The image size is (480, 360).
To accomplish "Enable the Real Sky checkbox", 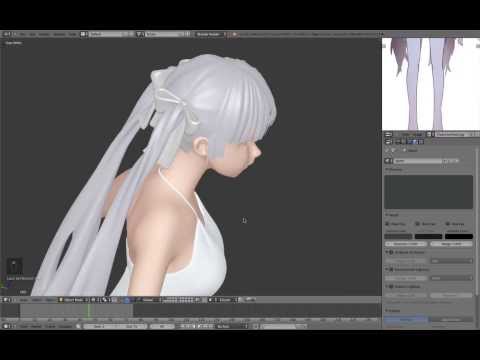I will 448,224.
